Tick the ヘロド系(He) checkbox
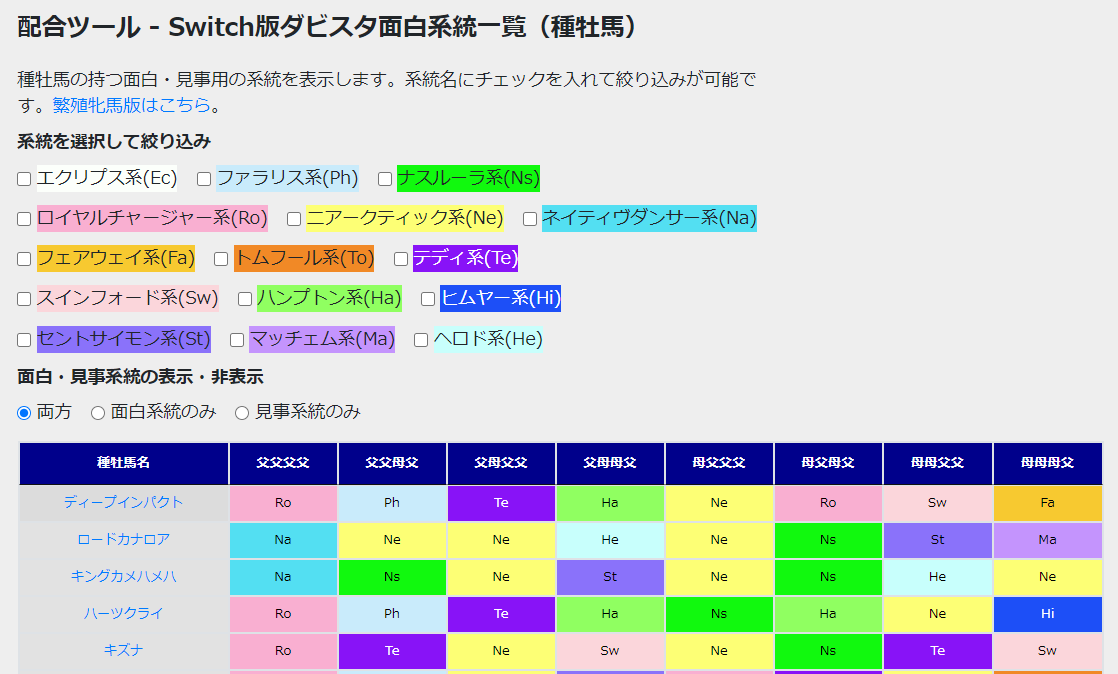Image resolution: width=1118 pixels, height=674 pixels. 421,339
